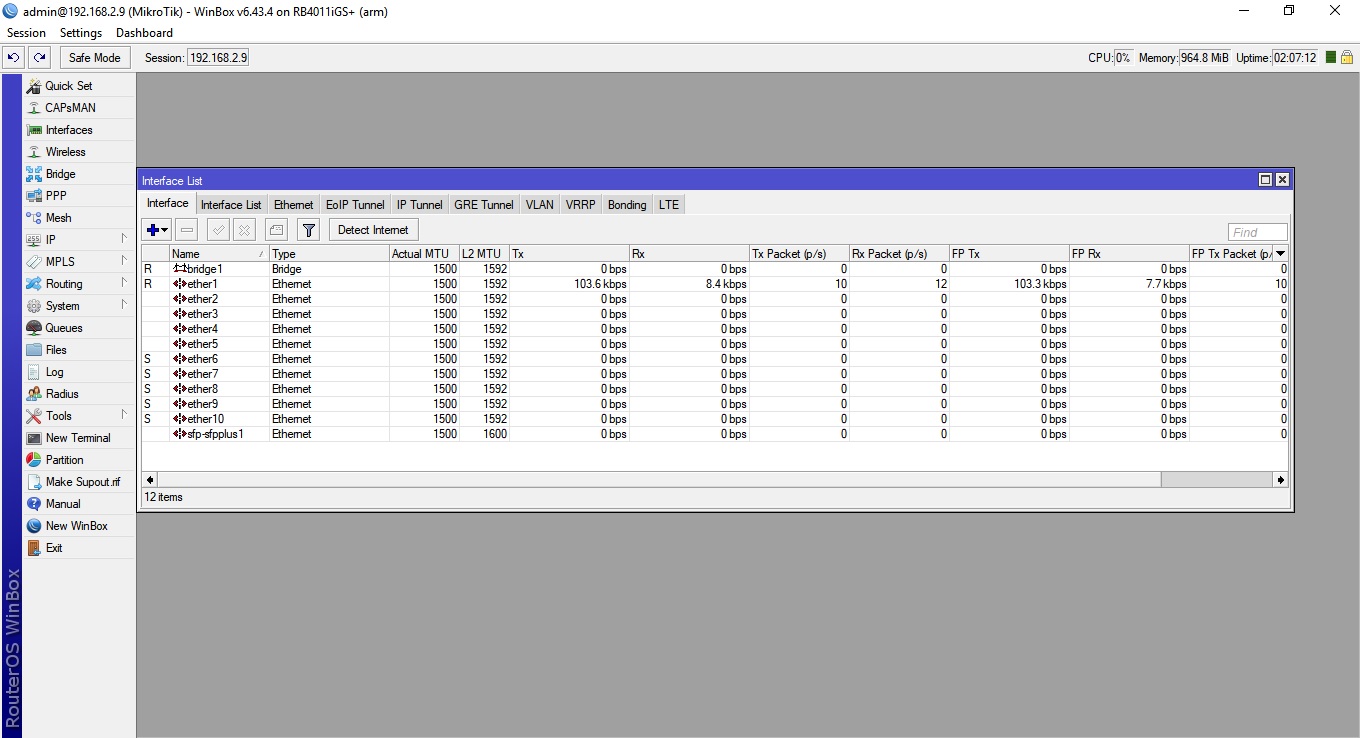
Task: Switch to the GRE Tunnel tab
Action: (484, 205)
